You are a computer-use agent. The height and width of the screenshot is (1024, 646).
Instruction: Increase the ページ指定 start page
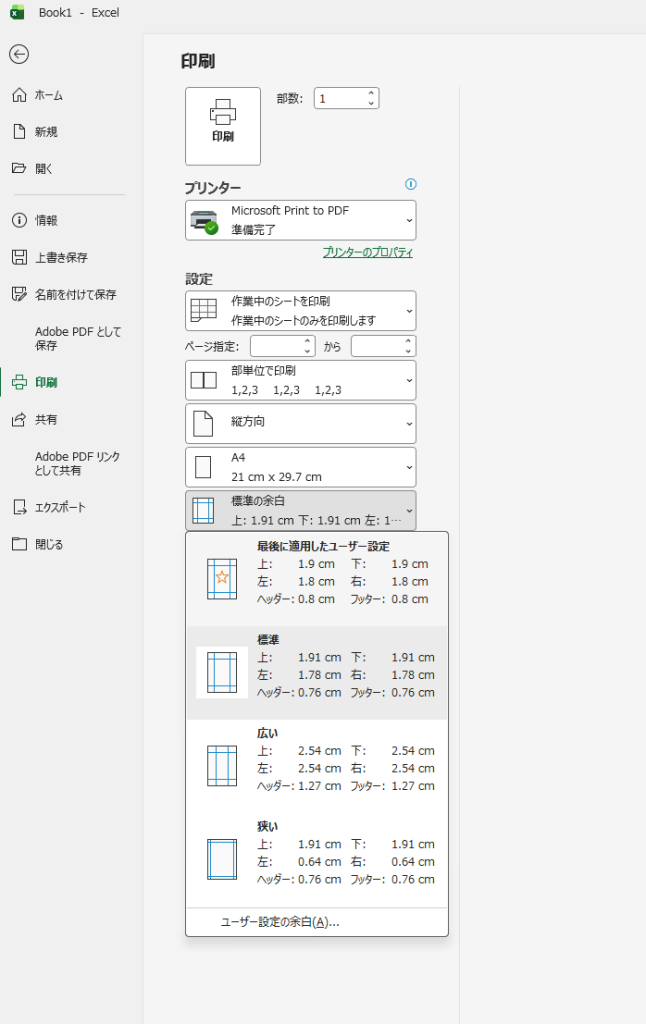click(308, 341)
